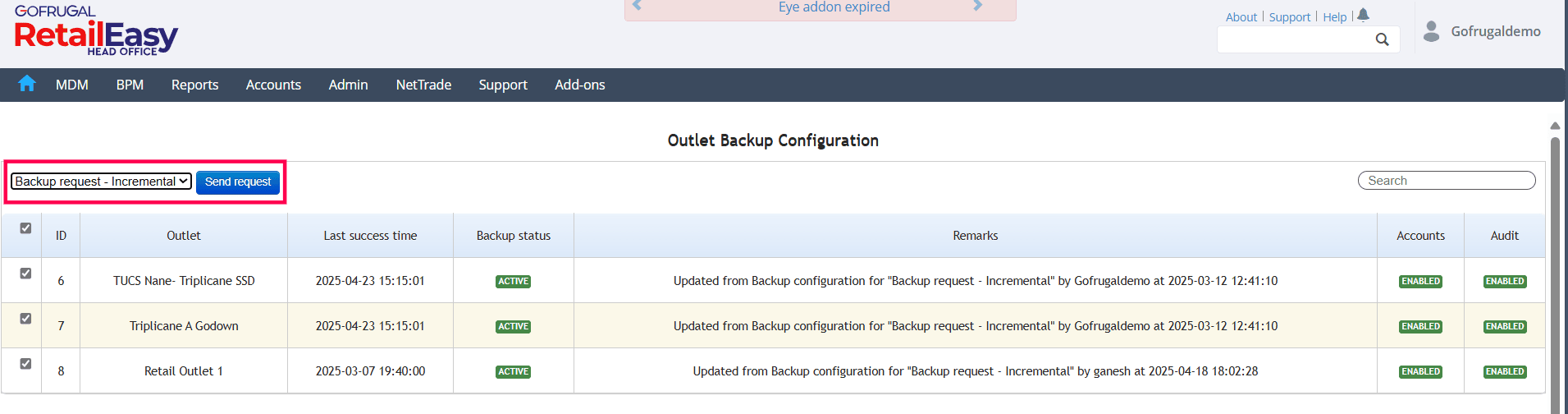Expand the Admin menu
This screenshot has height=414, width=1568.
click(x=348, y=85)
